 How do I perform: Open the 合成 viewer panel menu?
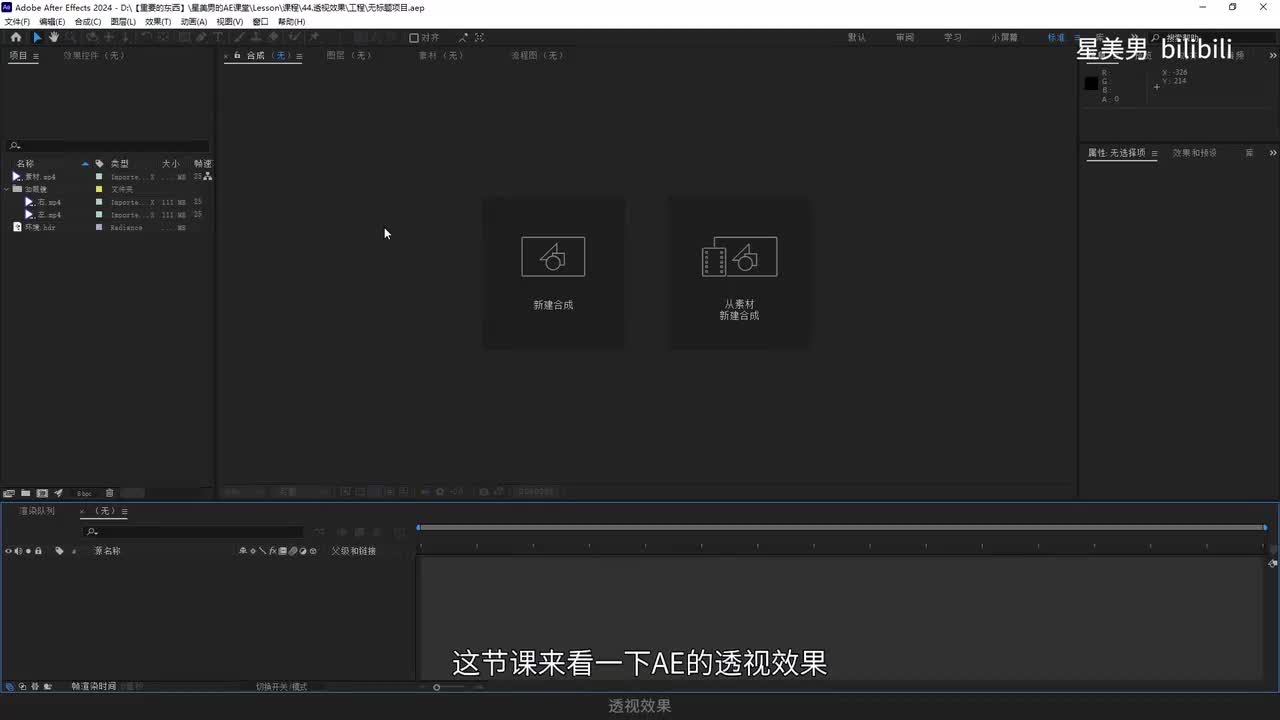[x=299, y=57]
